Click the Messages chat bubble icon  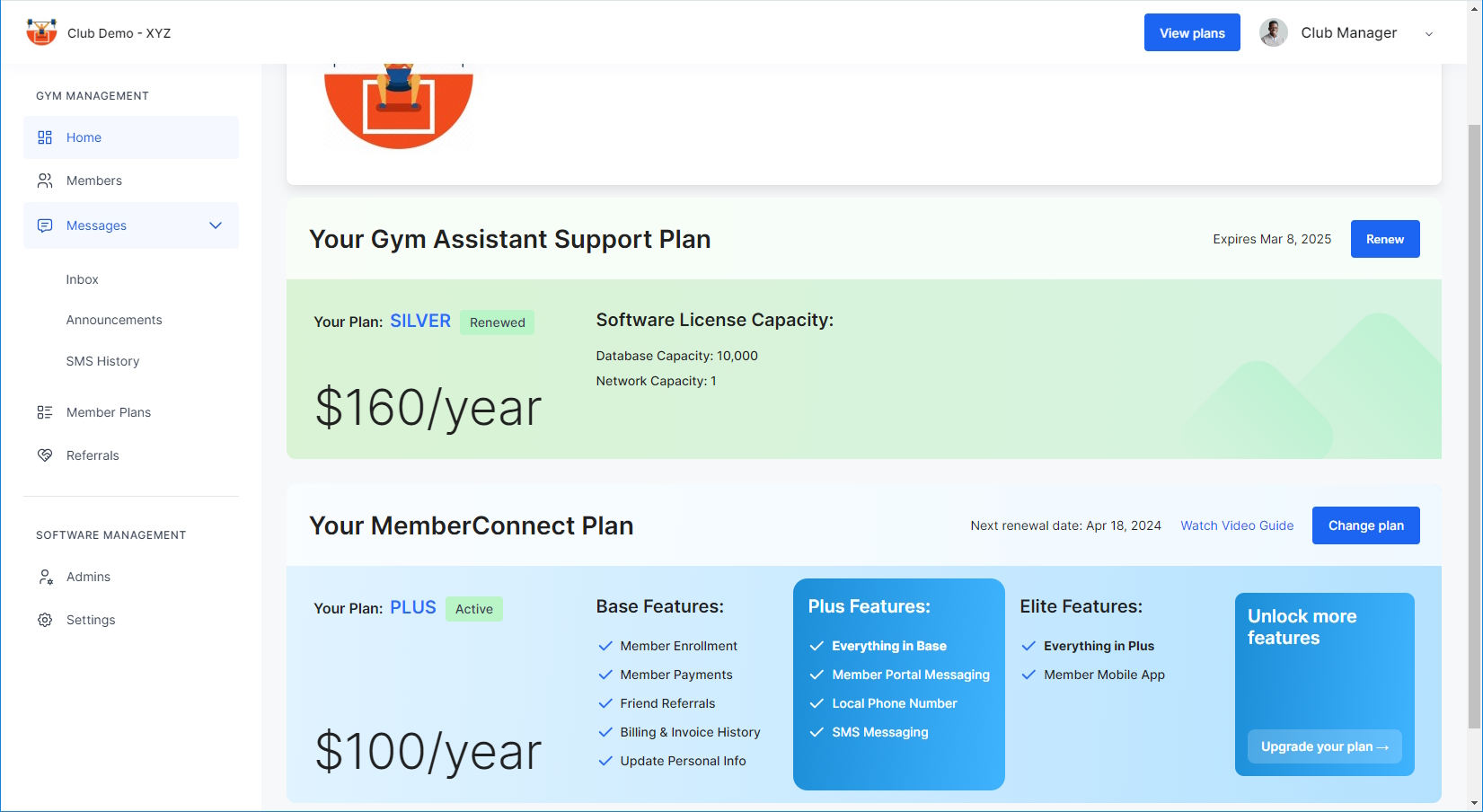point(44,225)
